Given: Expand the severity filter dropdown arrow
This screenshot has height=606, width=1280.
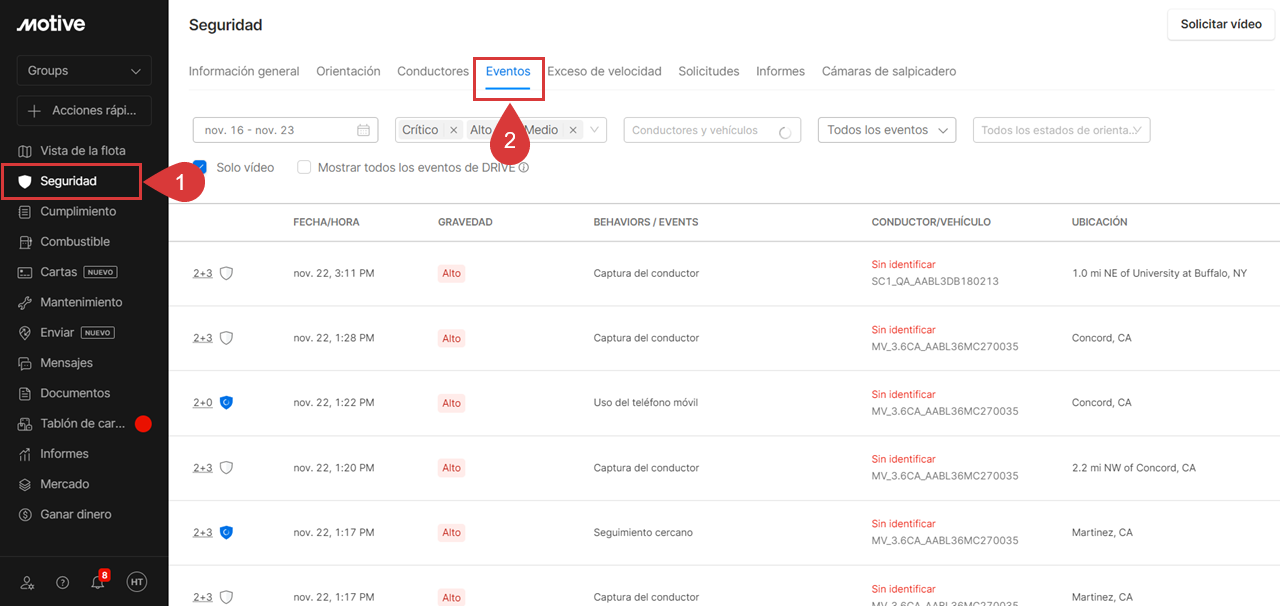Looking at the screenshot, I should point(595,130).
